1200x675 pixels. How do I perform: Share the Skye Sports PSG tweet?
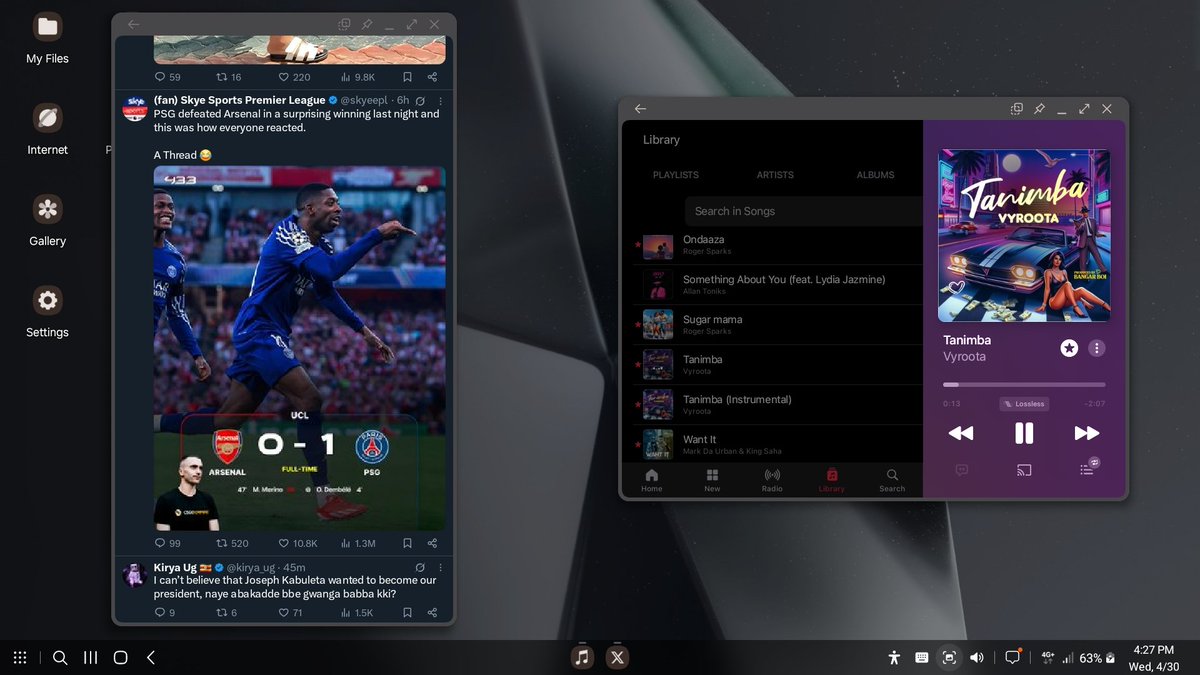[432, 543]
